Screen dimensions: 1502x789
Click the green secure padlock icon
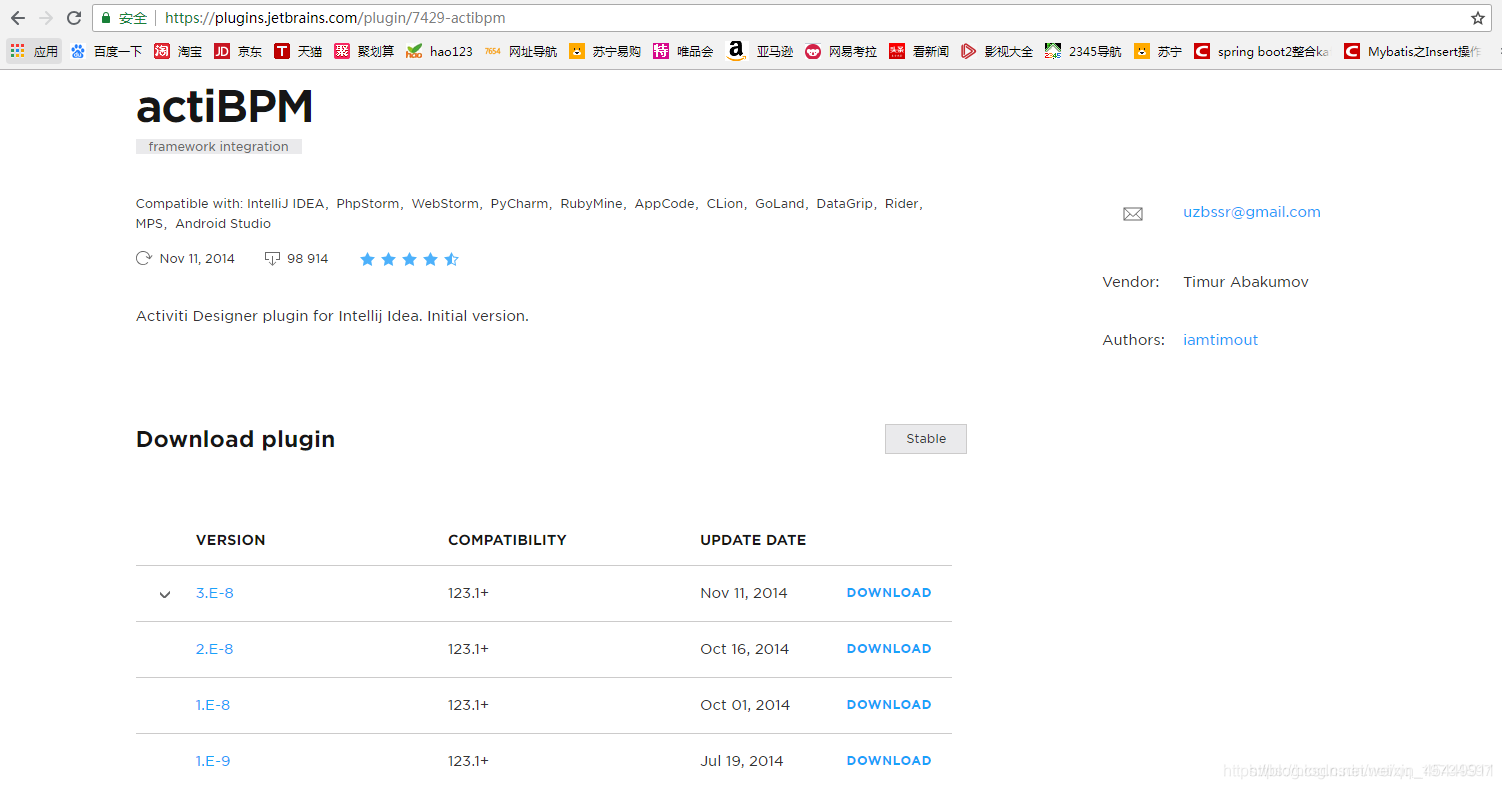point(106,18)
